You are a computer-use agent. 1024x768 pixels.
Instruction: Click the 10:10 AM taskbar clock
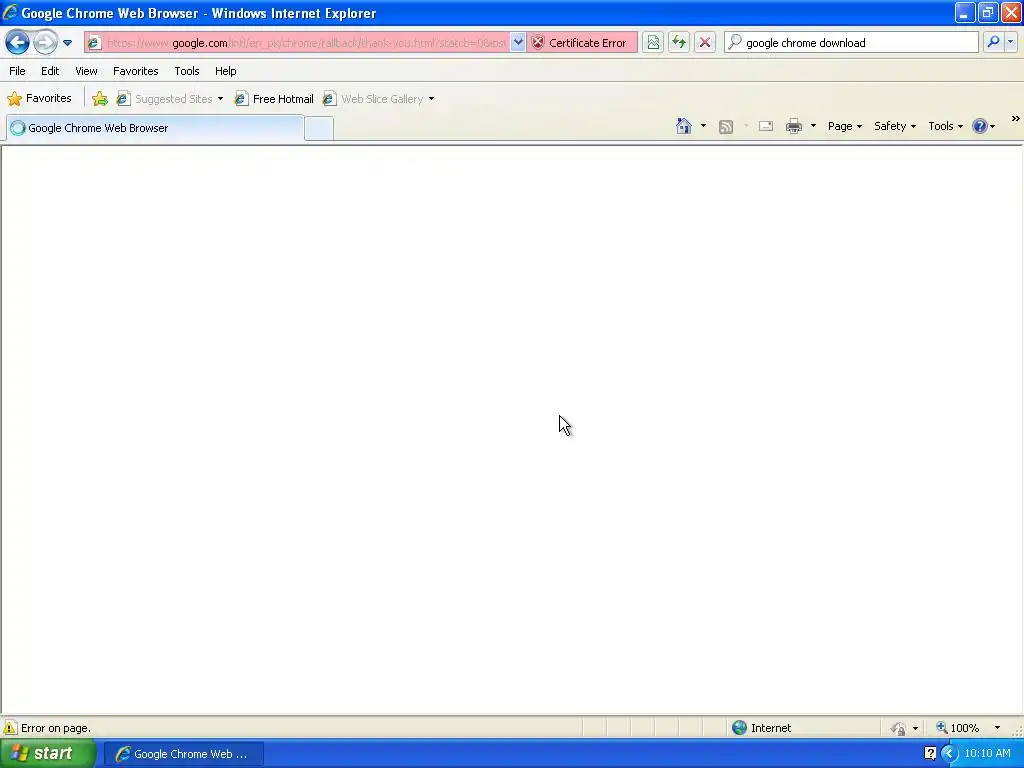pos(987,754)
